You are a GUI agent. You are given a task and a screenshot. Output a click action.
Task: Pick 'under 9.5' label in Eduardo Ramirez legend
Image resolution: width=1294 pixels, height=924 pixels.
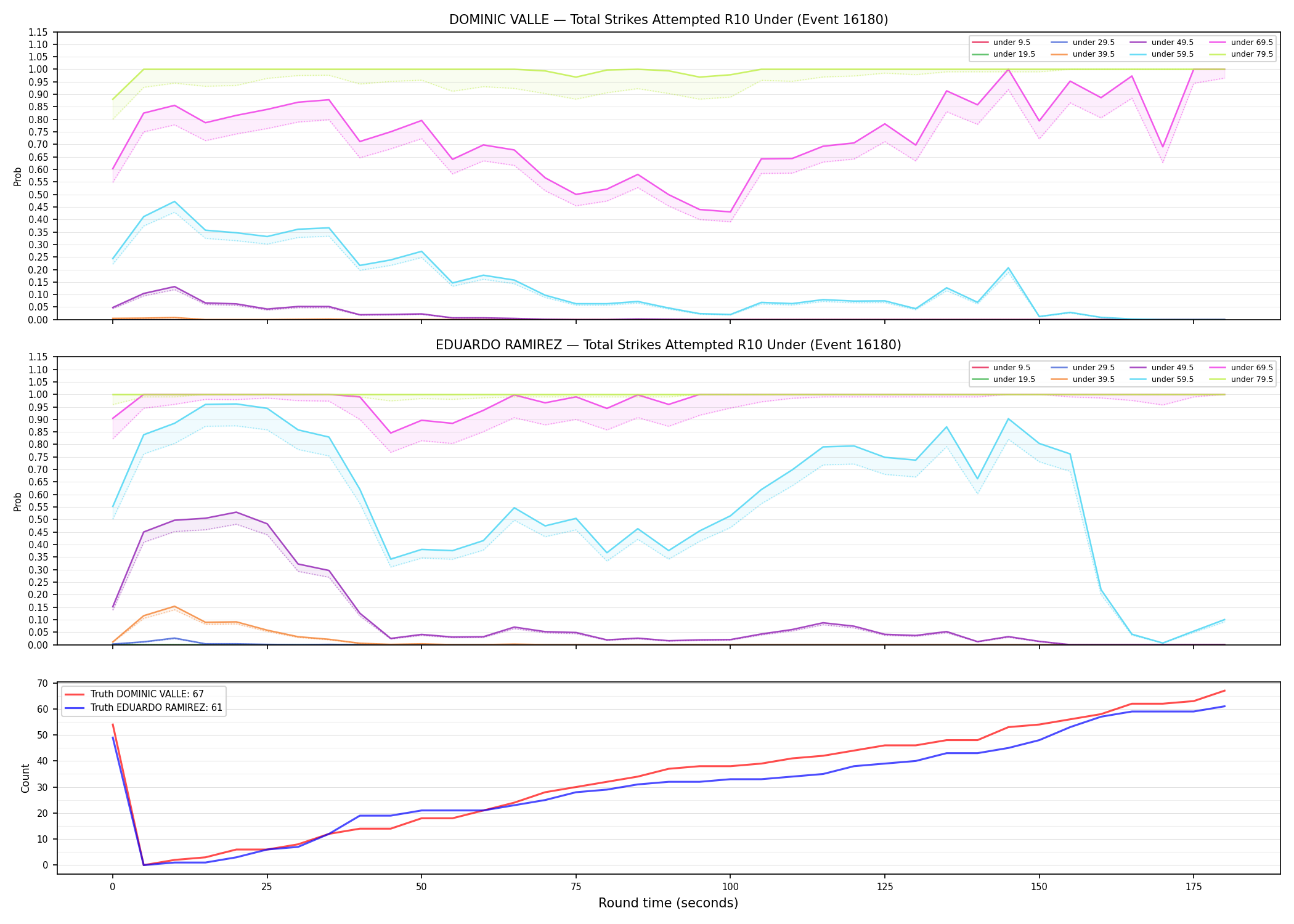(1012, 368)
